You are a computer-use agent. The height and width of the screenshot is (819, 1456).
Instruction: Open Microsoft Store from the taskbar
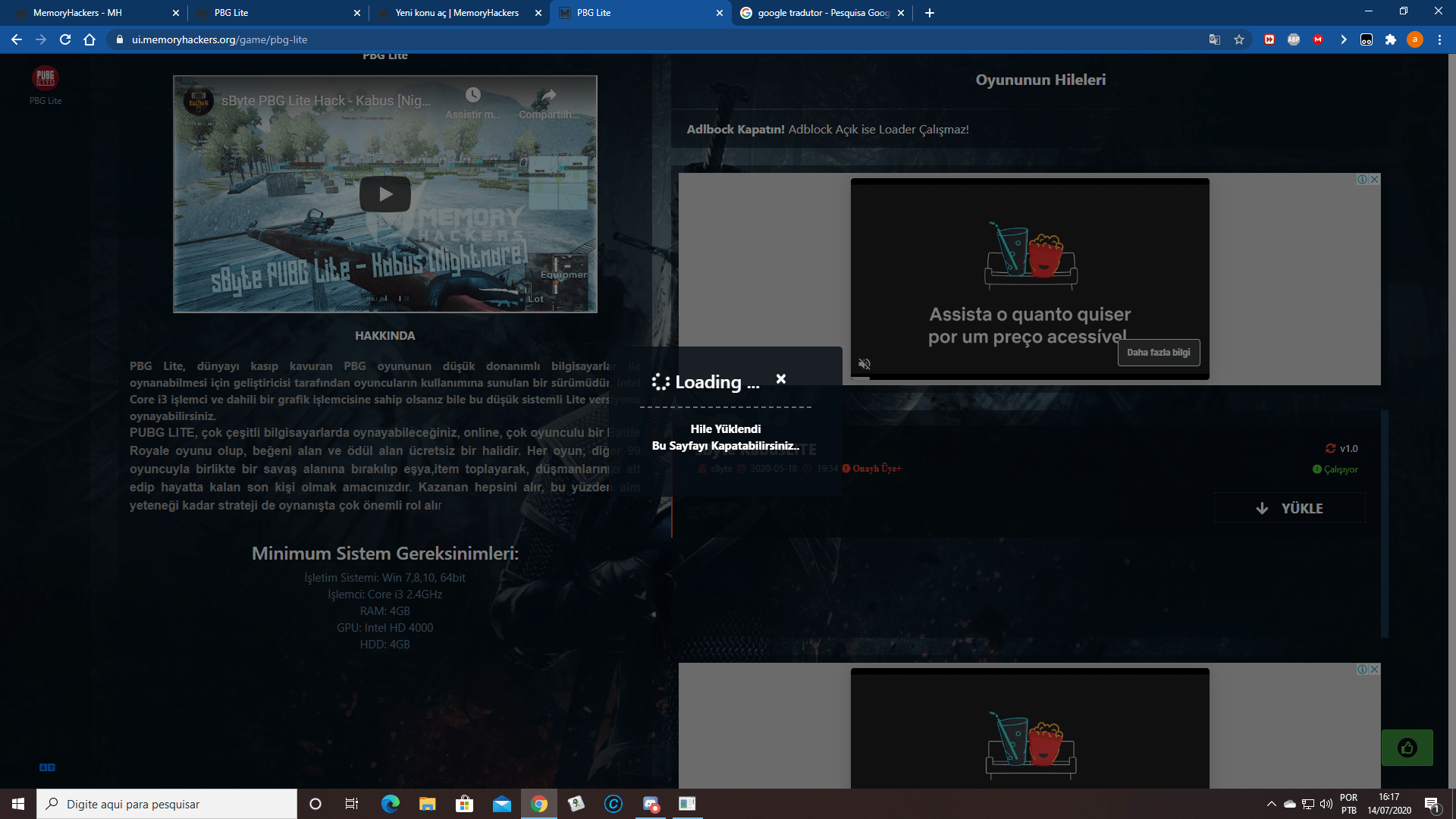click(464, 804)
